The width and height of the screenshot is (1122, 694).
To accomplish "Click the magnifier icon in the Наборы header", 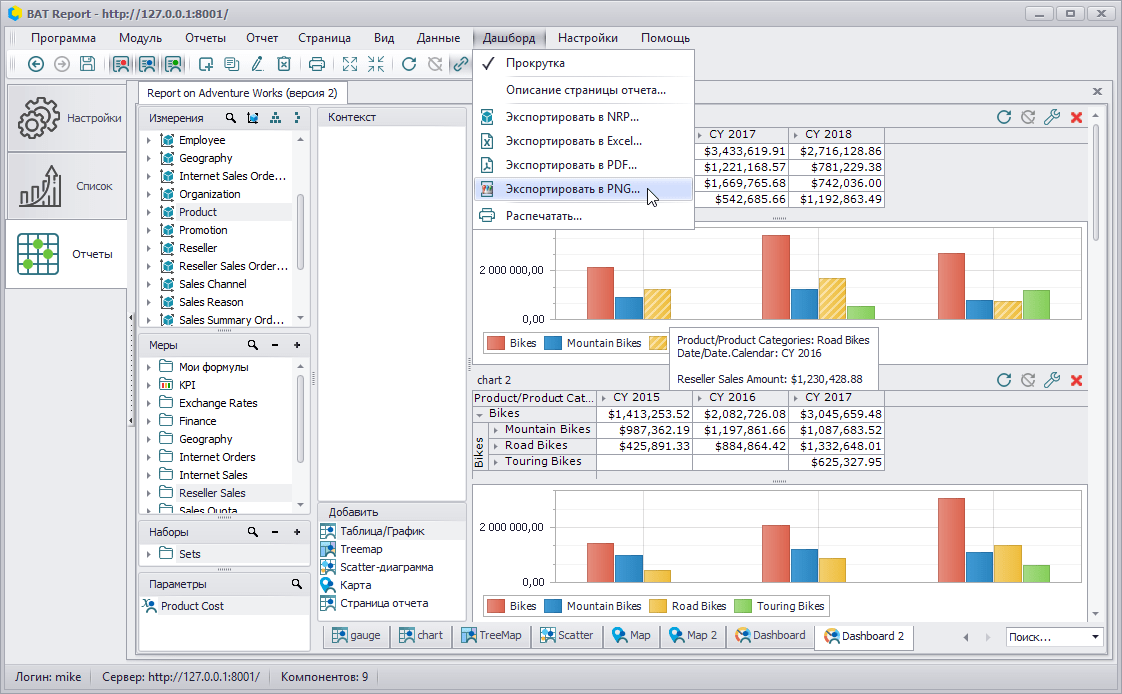I will click(x=253, y=532).
